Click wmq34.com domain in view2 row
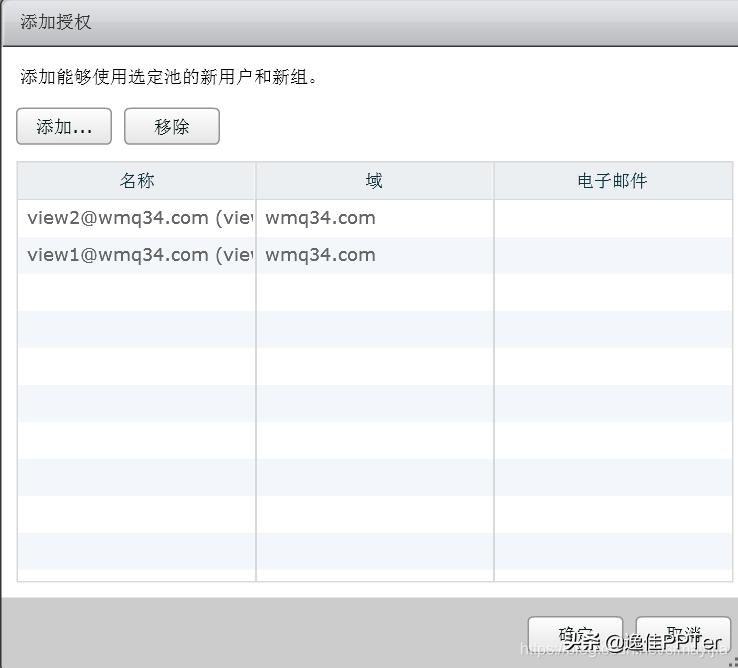This screenshot has height=668, width=738. tap(375, 218)
